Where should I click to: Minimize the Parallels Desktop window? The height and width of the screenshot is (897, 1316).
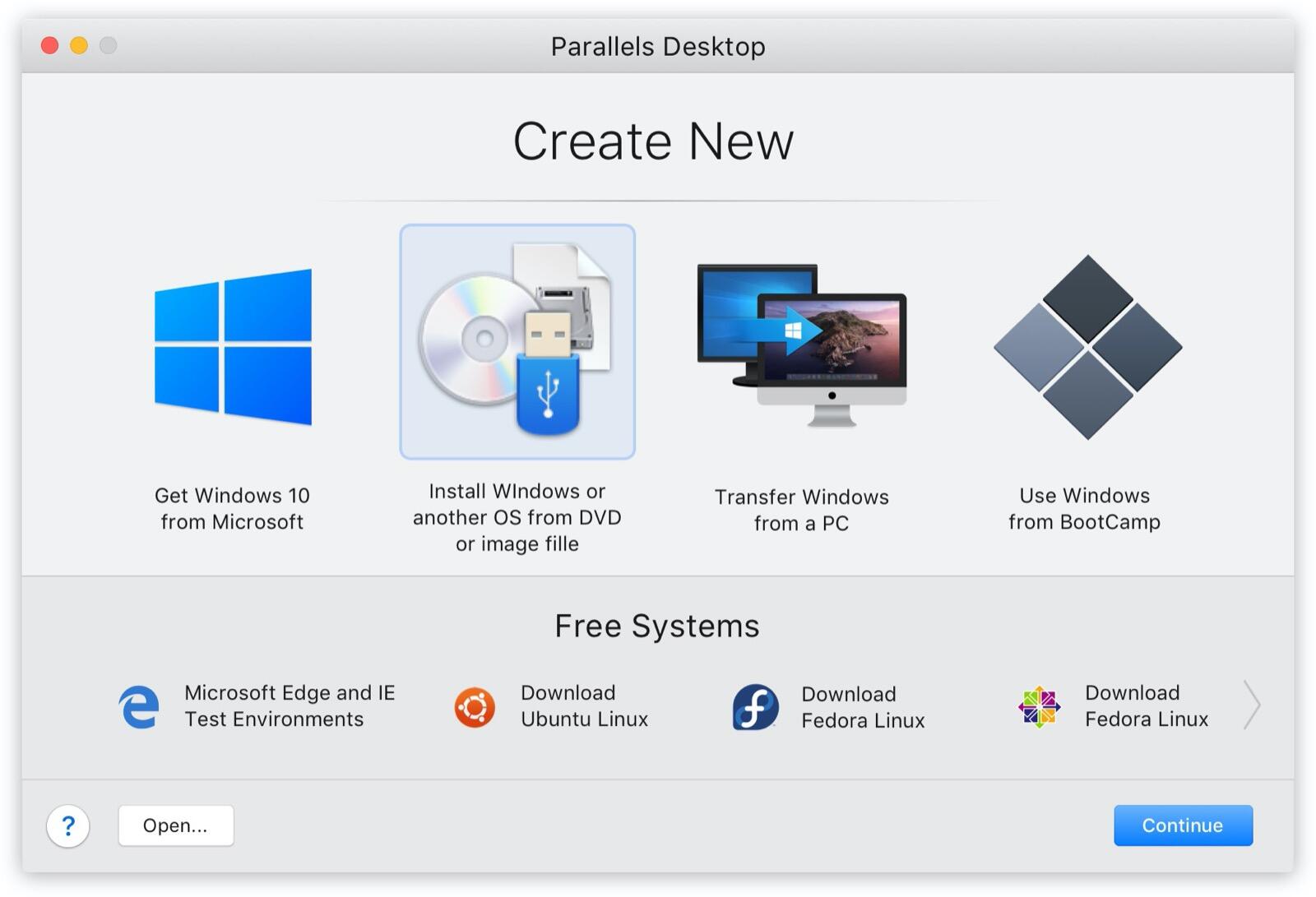[x=79, y=45]
